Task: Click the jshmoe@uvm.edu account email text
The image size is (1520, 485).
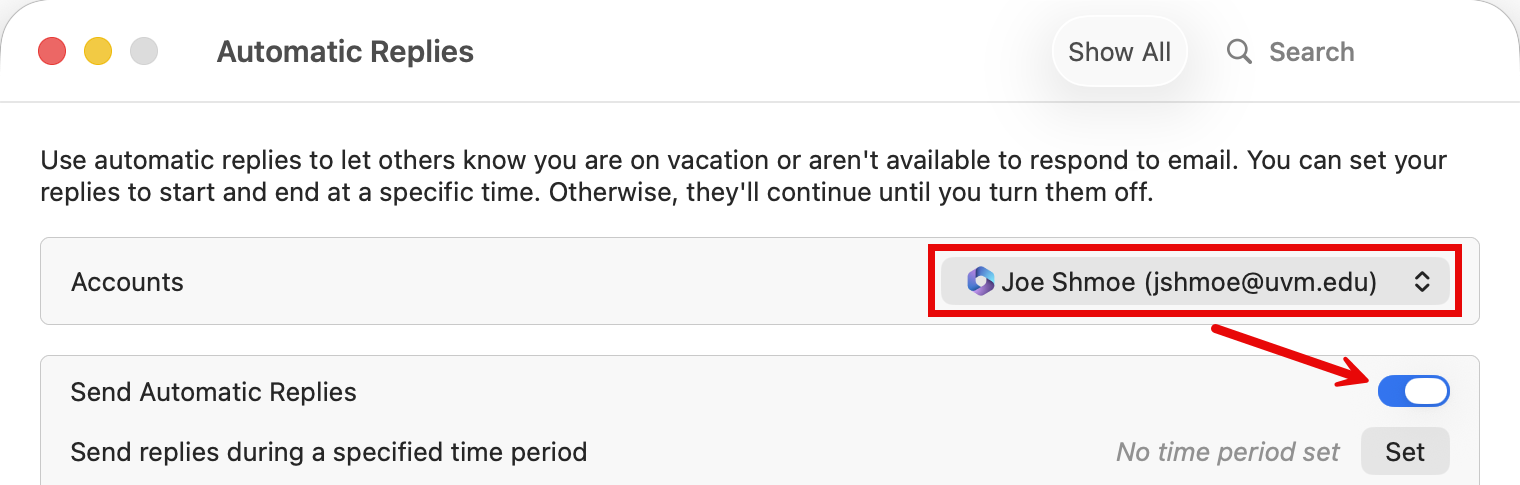Action: [x=1264, y=283]
